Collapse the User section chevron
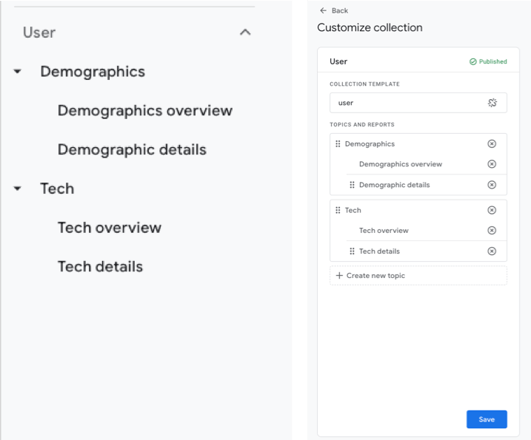Viewport: 531px width, 440px height. pos(245,32)
